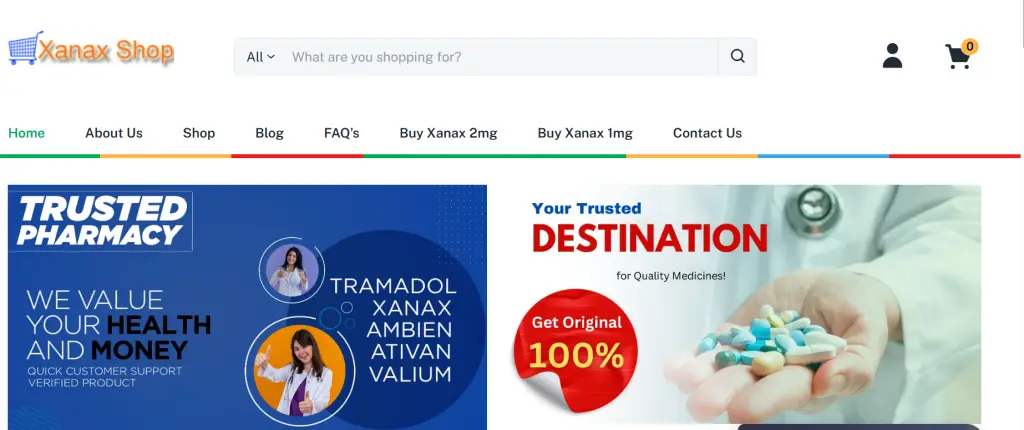Open the Buy Xanax 1mg link
The image size is (1024, 430).
pyautogui.click(x=585, y=133)
